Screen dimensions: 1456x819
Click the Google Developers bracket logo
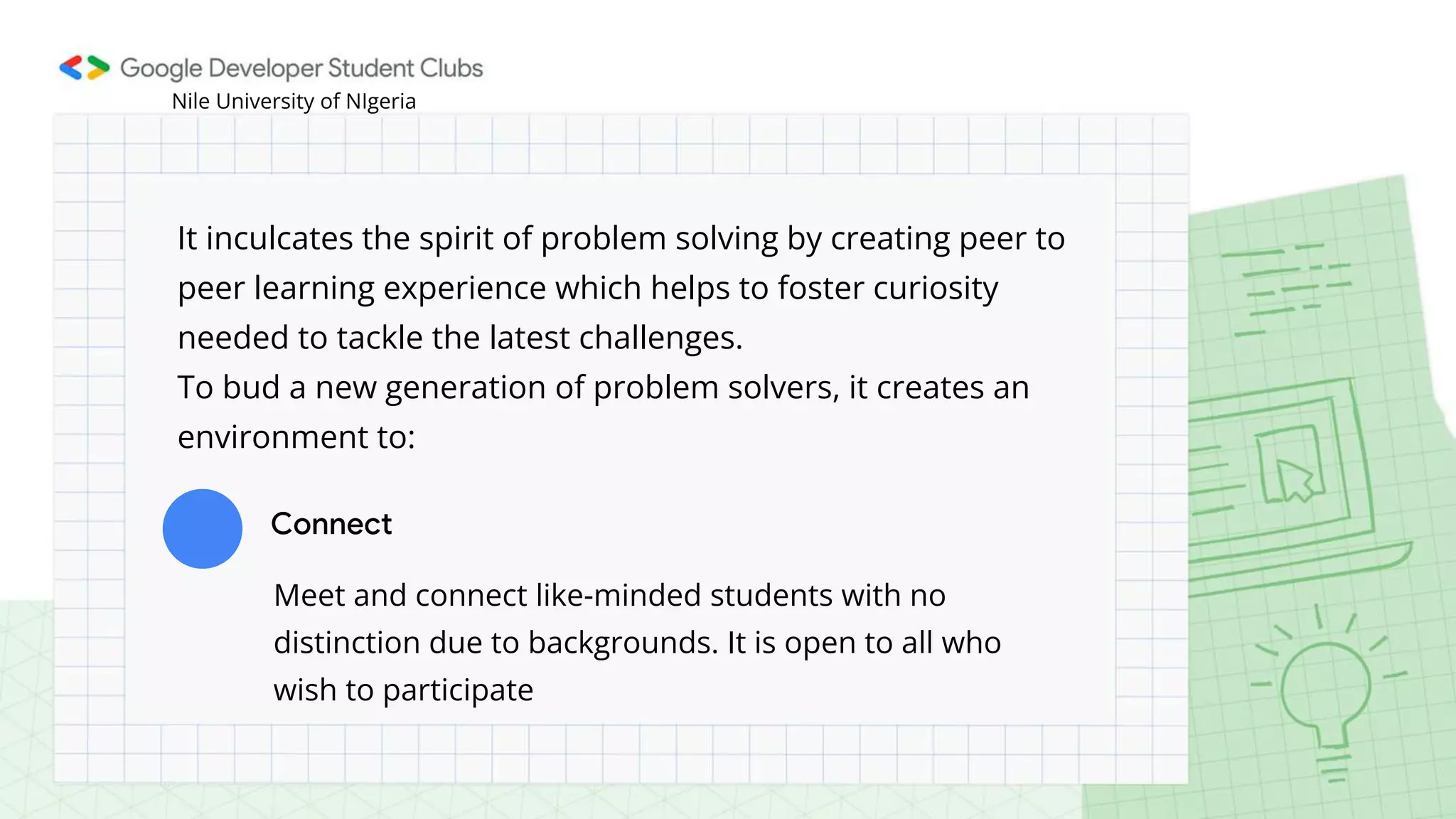pos(85,68)
